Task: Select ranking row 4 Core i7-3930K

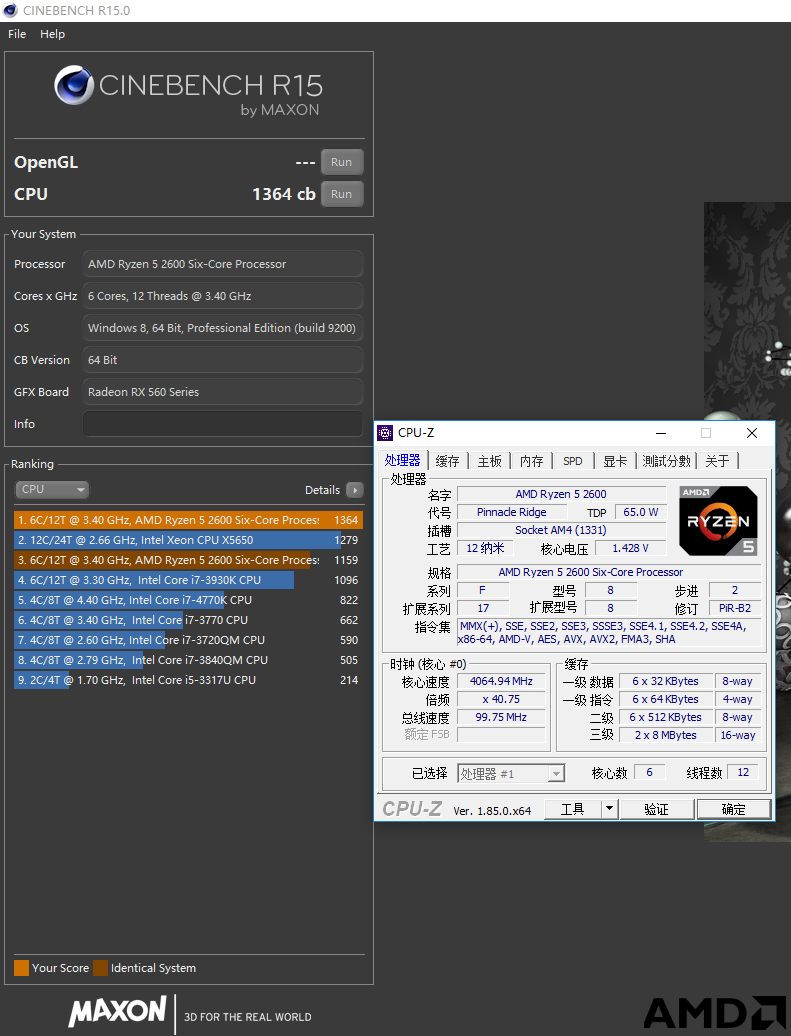Action: (x=188, y=580)
